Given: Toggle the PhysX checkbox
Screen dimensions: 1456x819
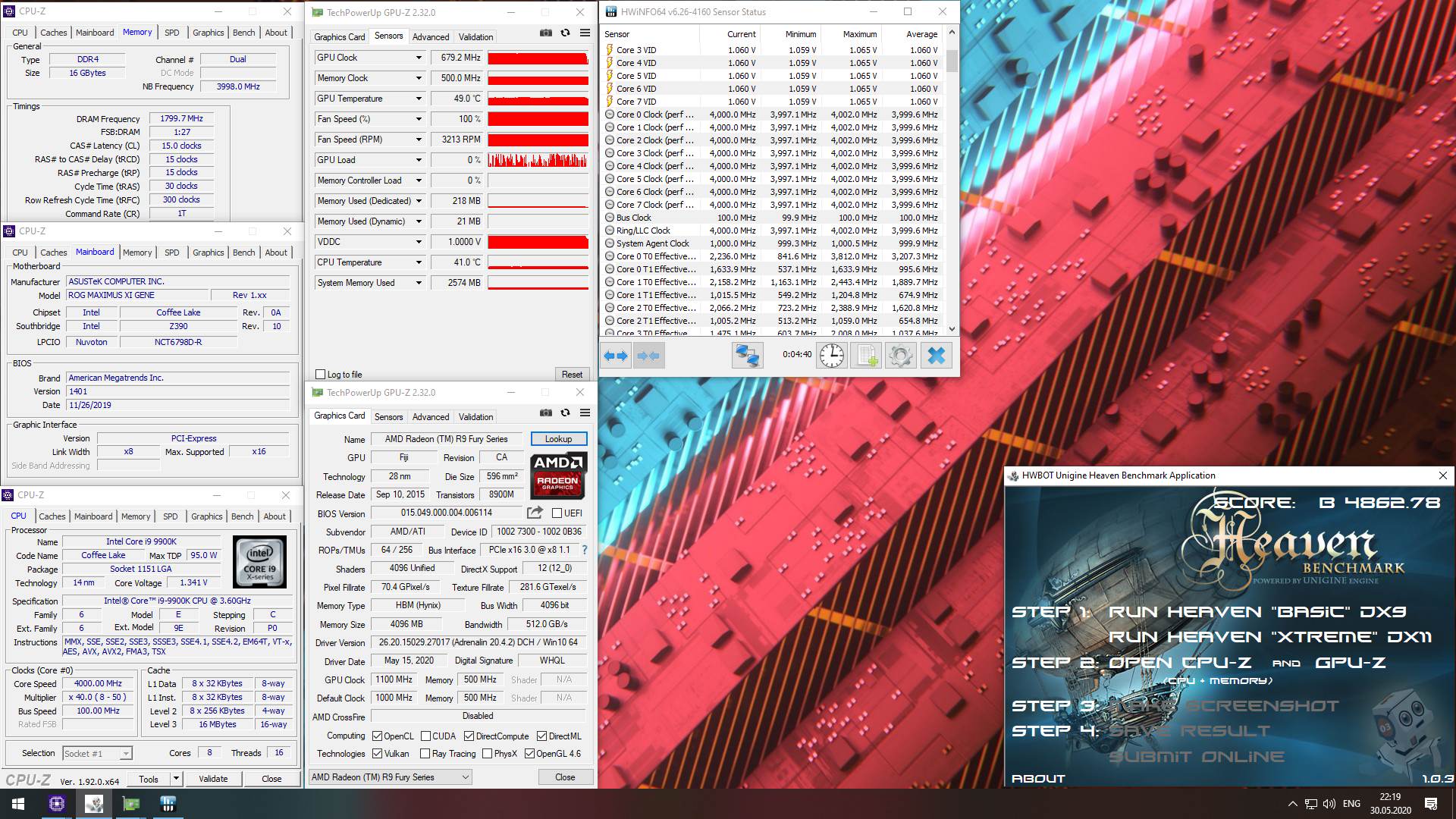Looking at the screenshot, I should click(x=487, y=754).
